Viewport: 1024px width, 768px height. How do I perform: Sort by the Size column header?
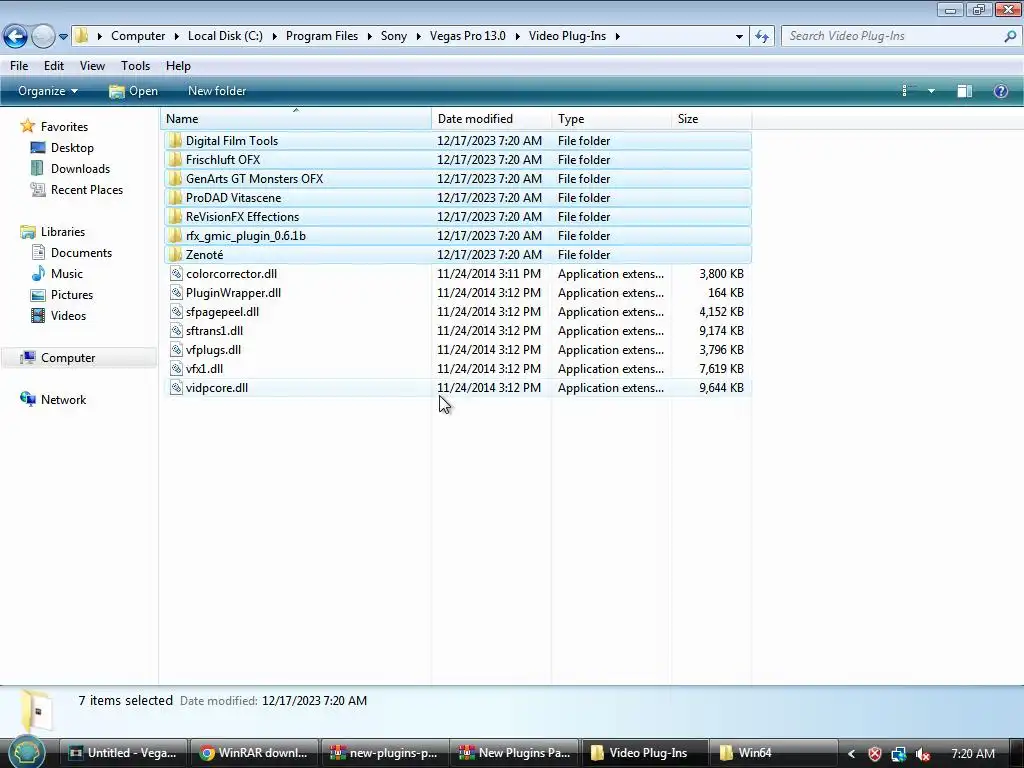tap(711, 119)
